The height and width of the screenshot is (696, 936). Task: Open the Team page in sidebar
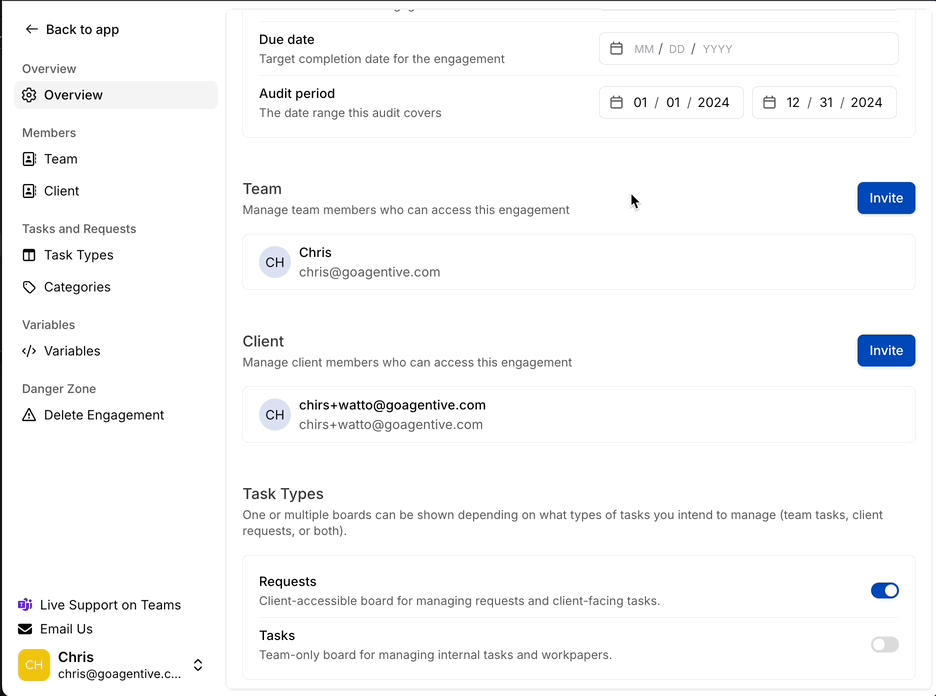pyautogui.click(x=60, y=159)
